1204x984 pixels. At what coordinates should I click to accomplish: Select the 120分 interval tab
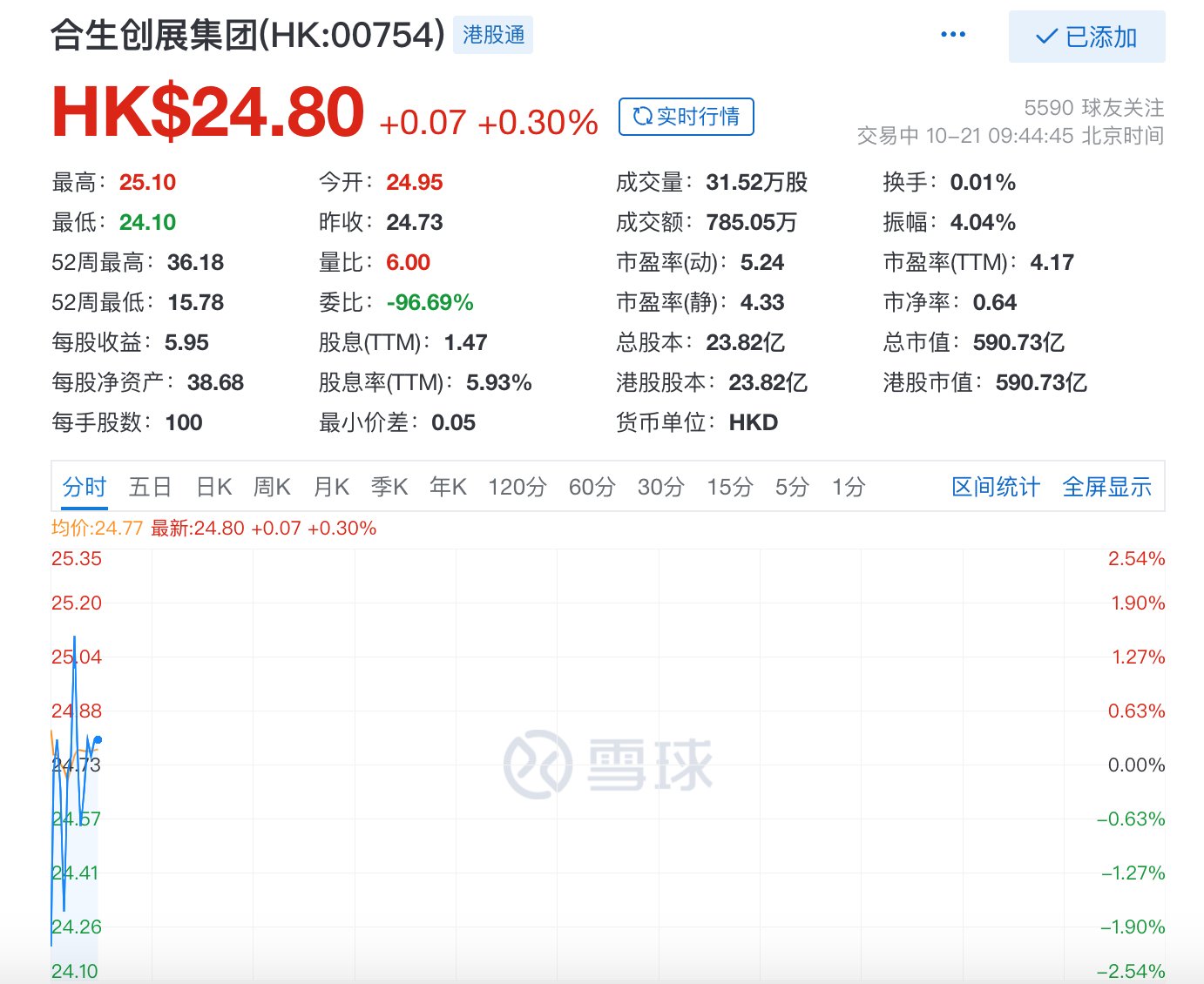coord(517,487)
